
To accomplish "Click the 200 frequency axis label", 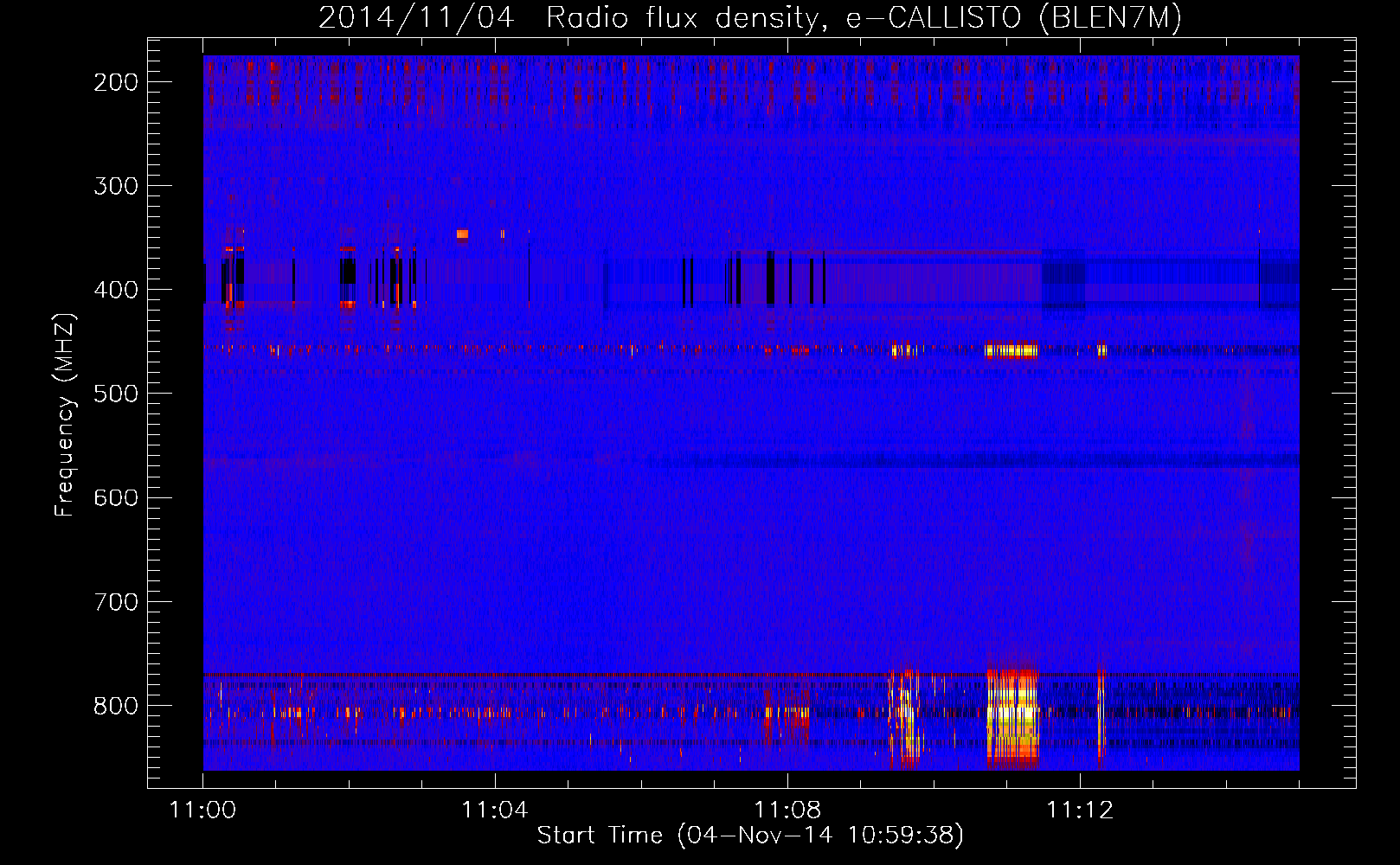I will coord(116,82).
